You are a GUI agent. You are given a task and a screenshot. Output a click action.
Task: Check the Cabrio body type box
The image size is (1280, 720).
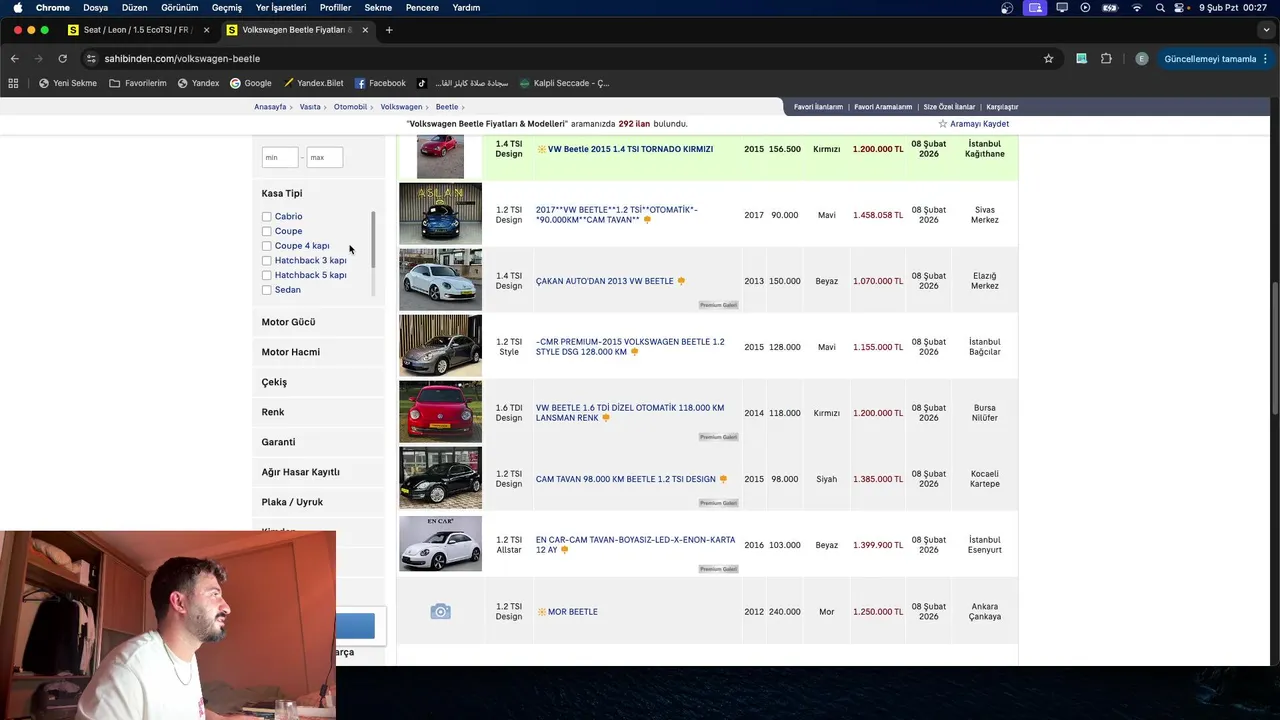tap(267, 216)
